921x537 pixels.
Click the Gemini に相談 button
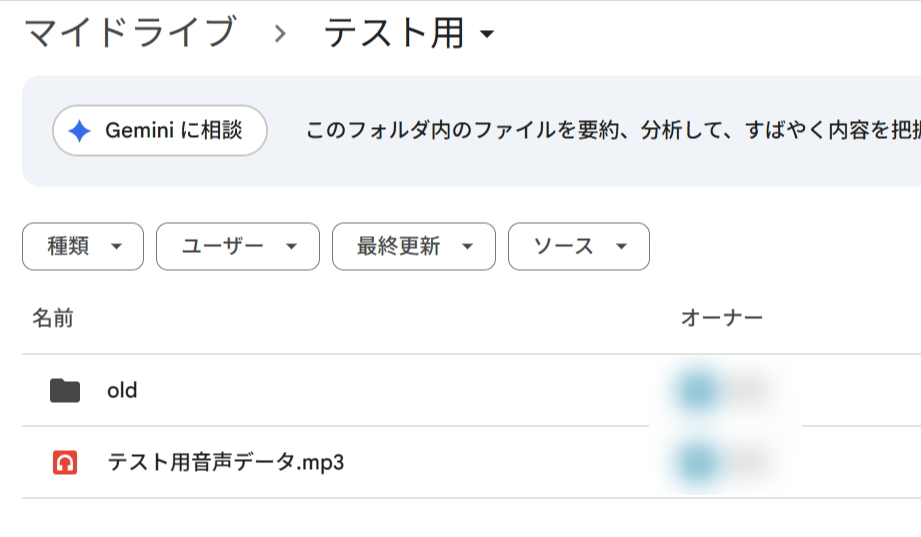tap(160, 130)
